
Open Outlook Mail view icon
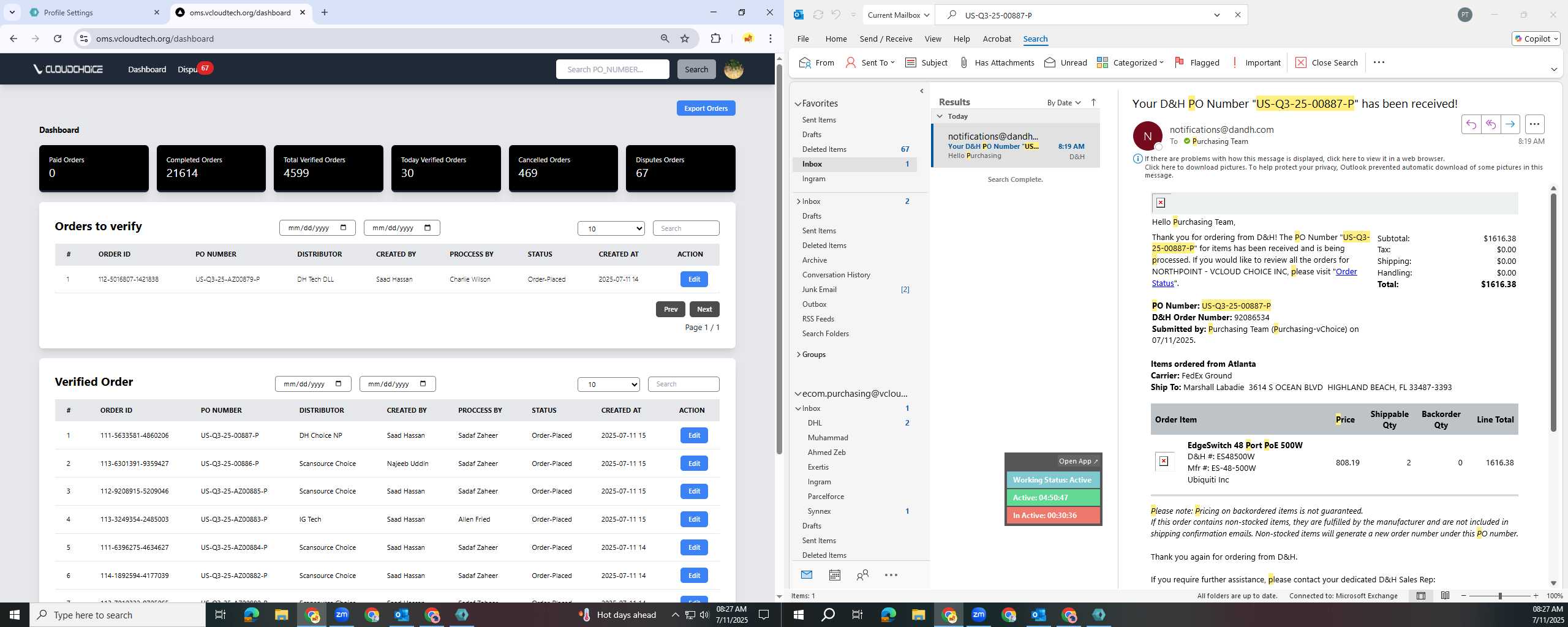pos(806,575)
